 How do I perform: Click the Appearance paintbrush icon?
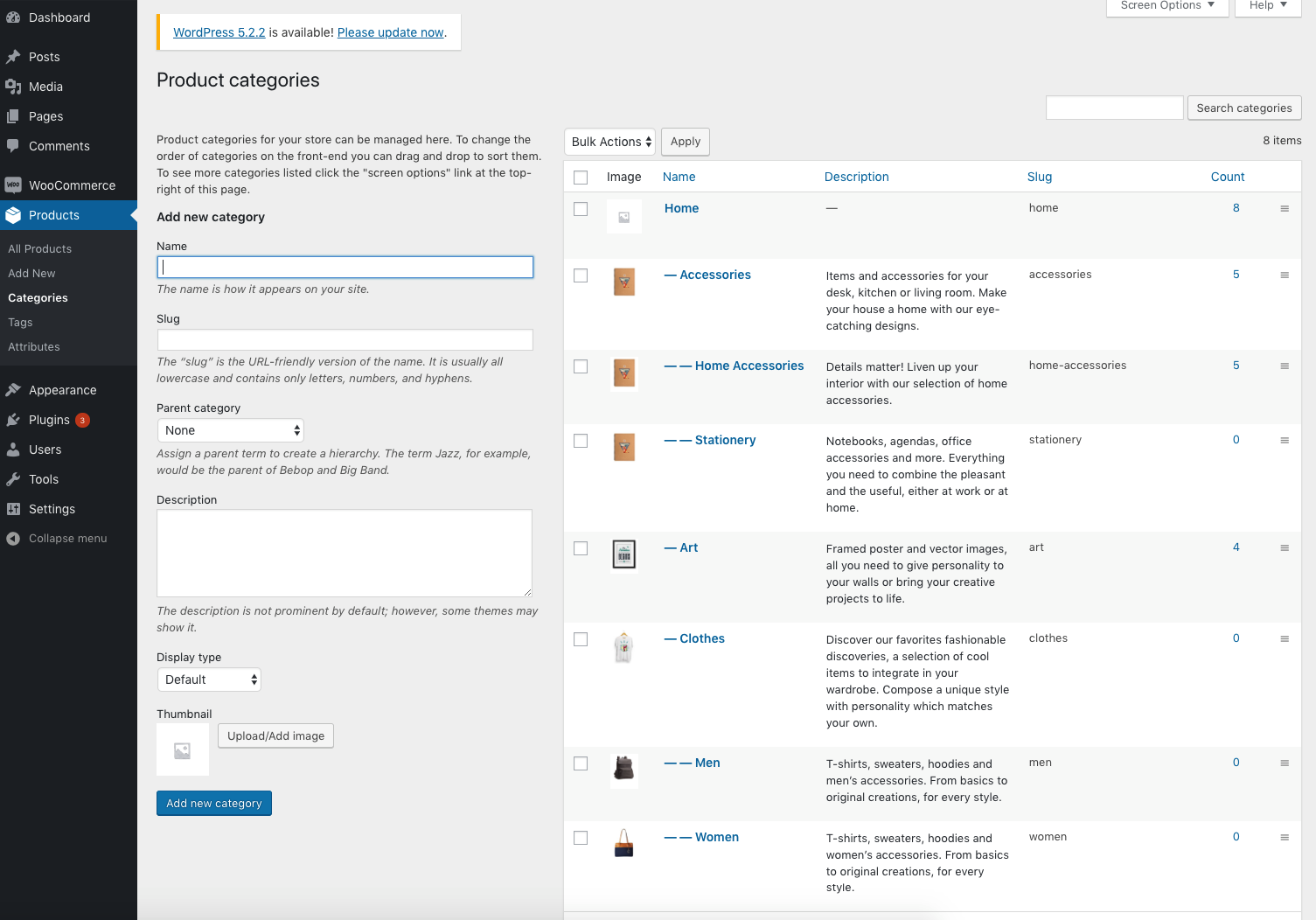click(x=13, y=390)
